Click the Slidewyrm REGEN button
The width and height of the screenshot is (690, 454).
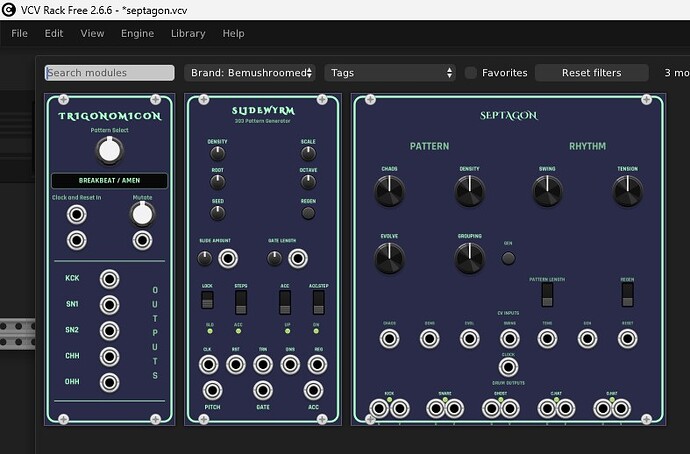308,212
